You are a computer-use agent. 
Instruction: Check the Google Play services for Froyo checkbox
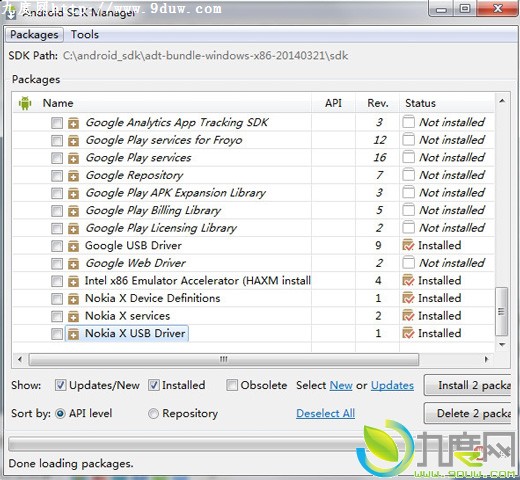tap(57, 141)
